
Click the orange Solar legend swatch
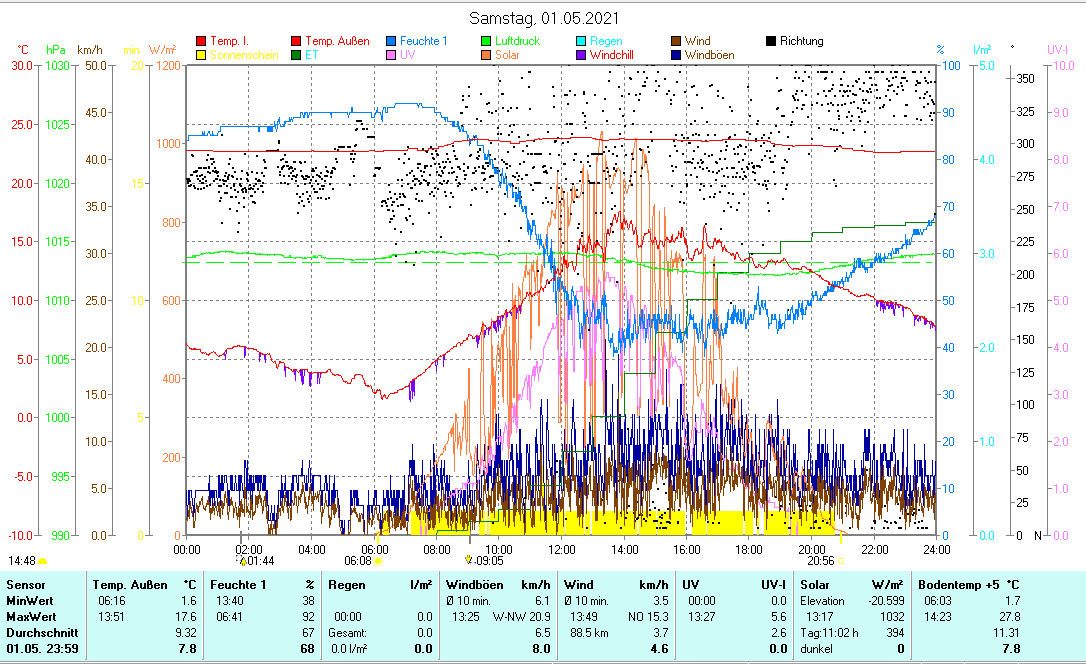pos(486,55)
